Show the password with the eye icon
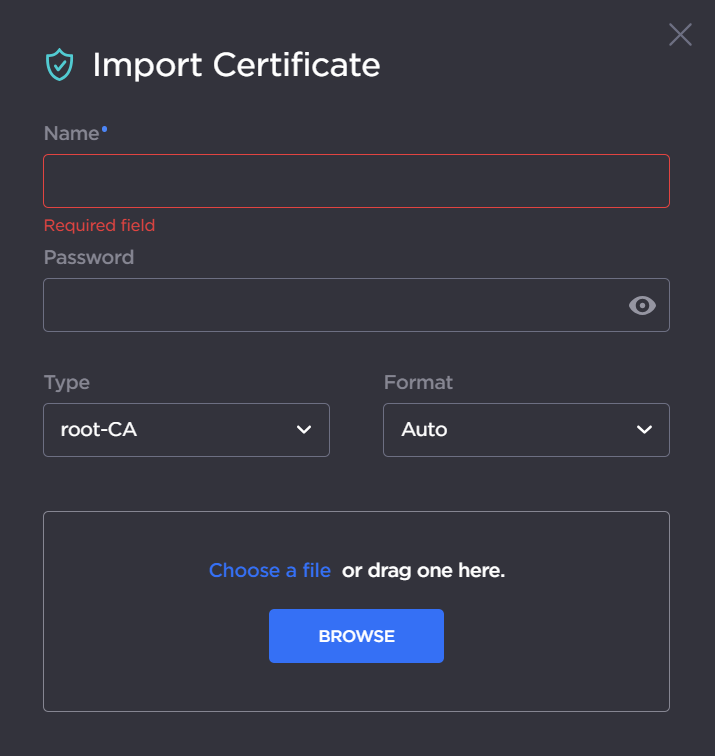This screenshot has height=756, width=715. tap(642, 306)
